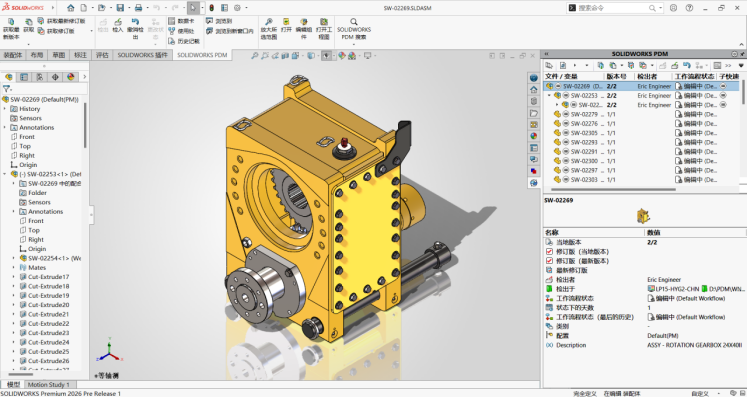Collapse the (-) SW-02253<1> component node

tap(5, 174)
